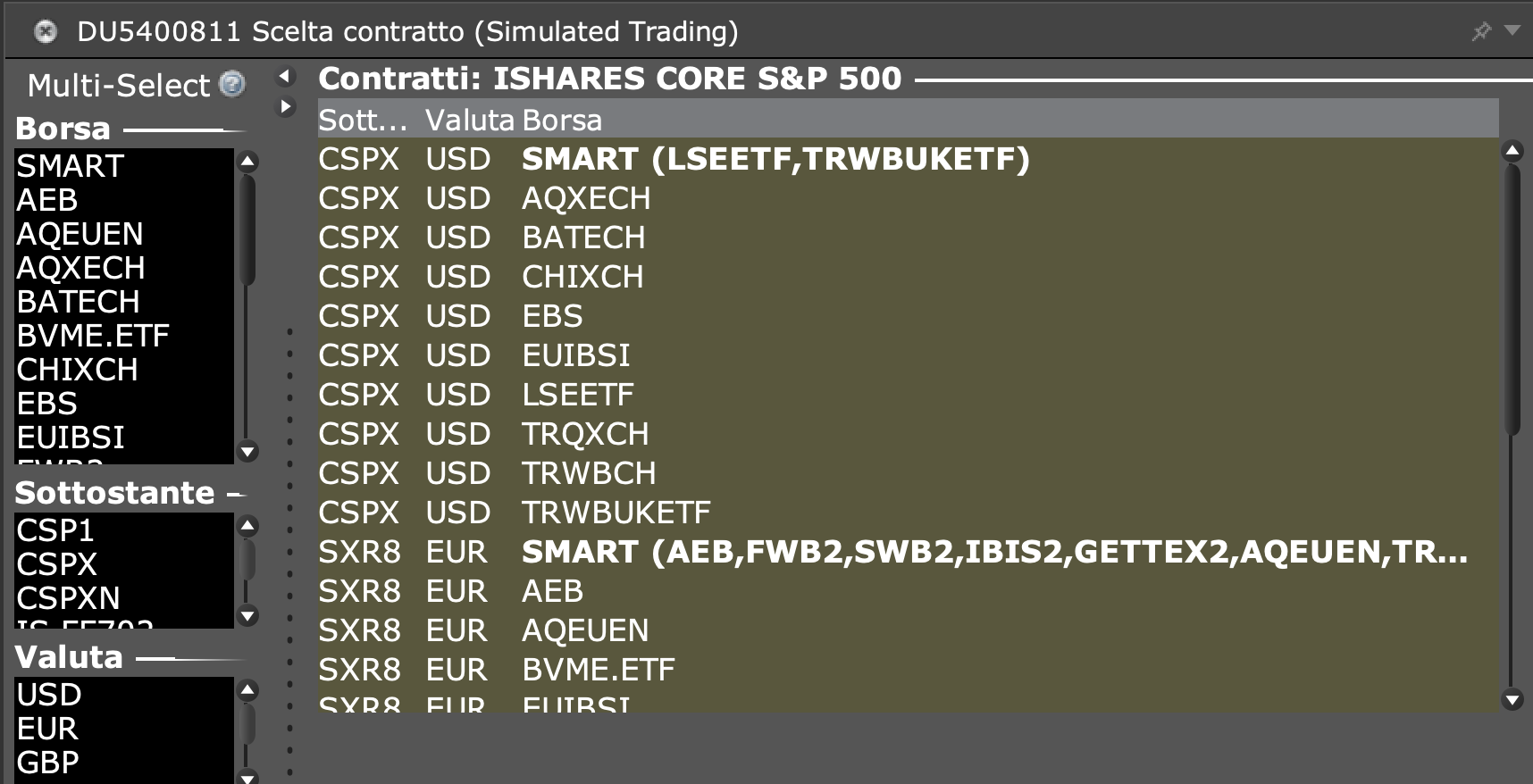
Task: Click the Multi-Select help icon
Action: pos(232,84)
